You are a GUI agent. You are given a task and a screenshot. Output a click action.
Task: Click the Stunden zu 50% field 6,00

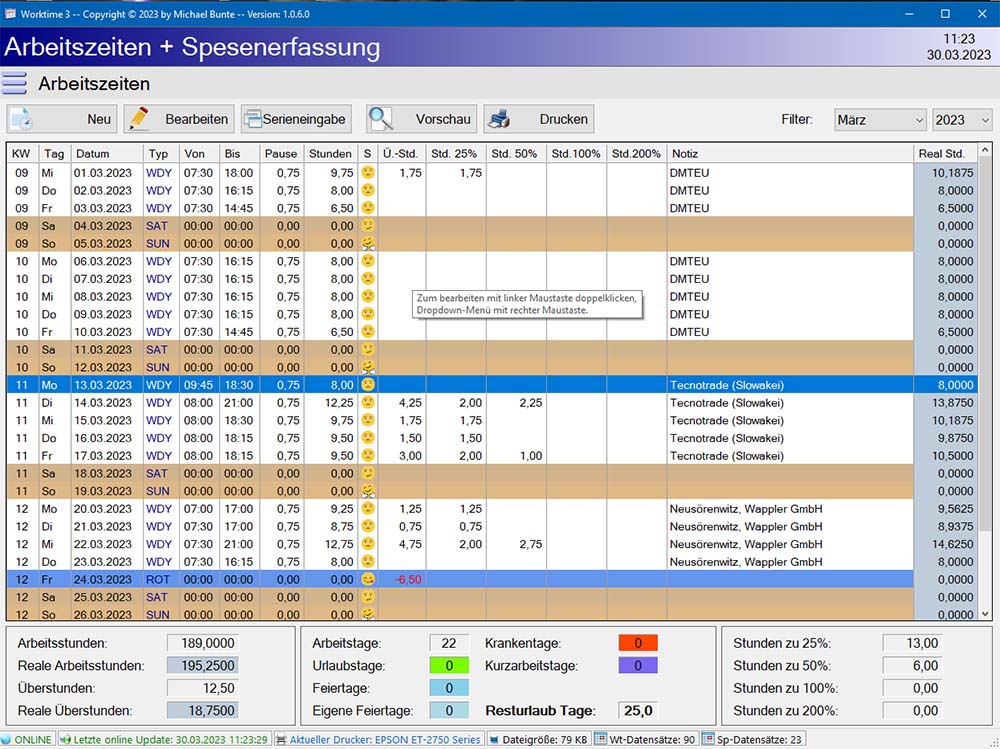point(912,665)
